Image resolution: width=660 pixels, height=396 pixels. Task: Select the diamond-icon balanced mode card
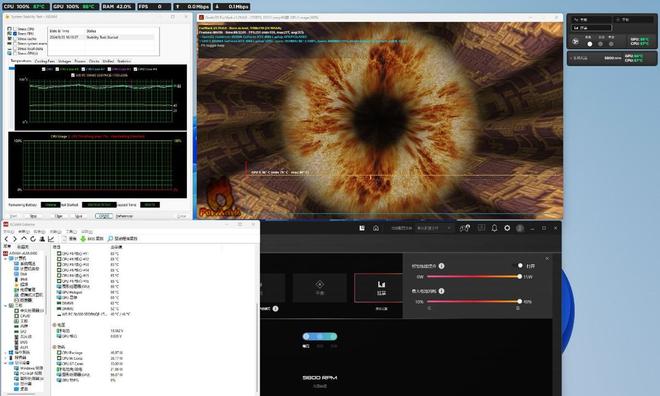(320, 288)
